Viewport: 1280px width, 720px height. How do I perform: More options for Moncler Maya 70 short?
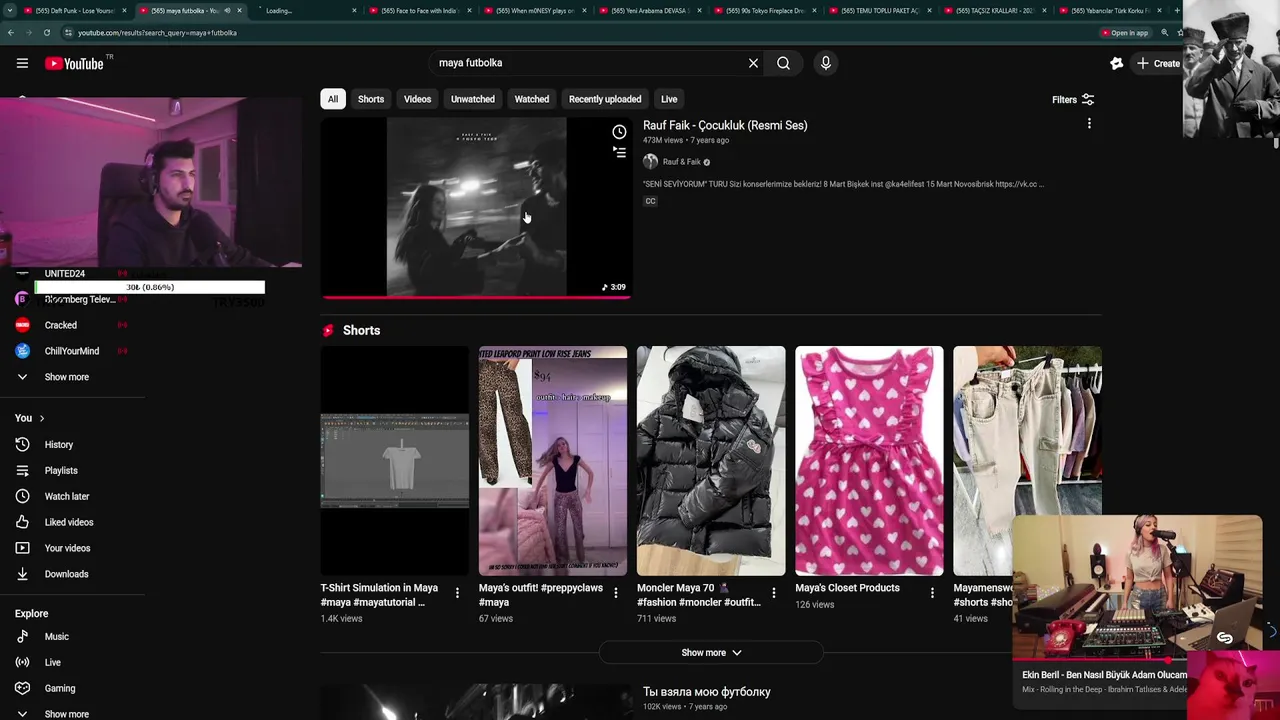(773, 594)
